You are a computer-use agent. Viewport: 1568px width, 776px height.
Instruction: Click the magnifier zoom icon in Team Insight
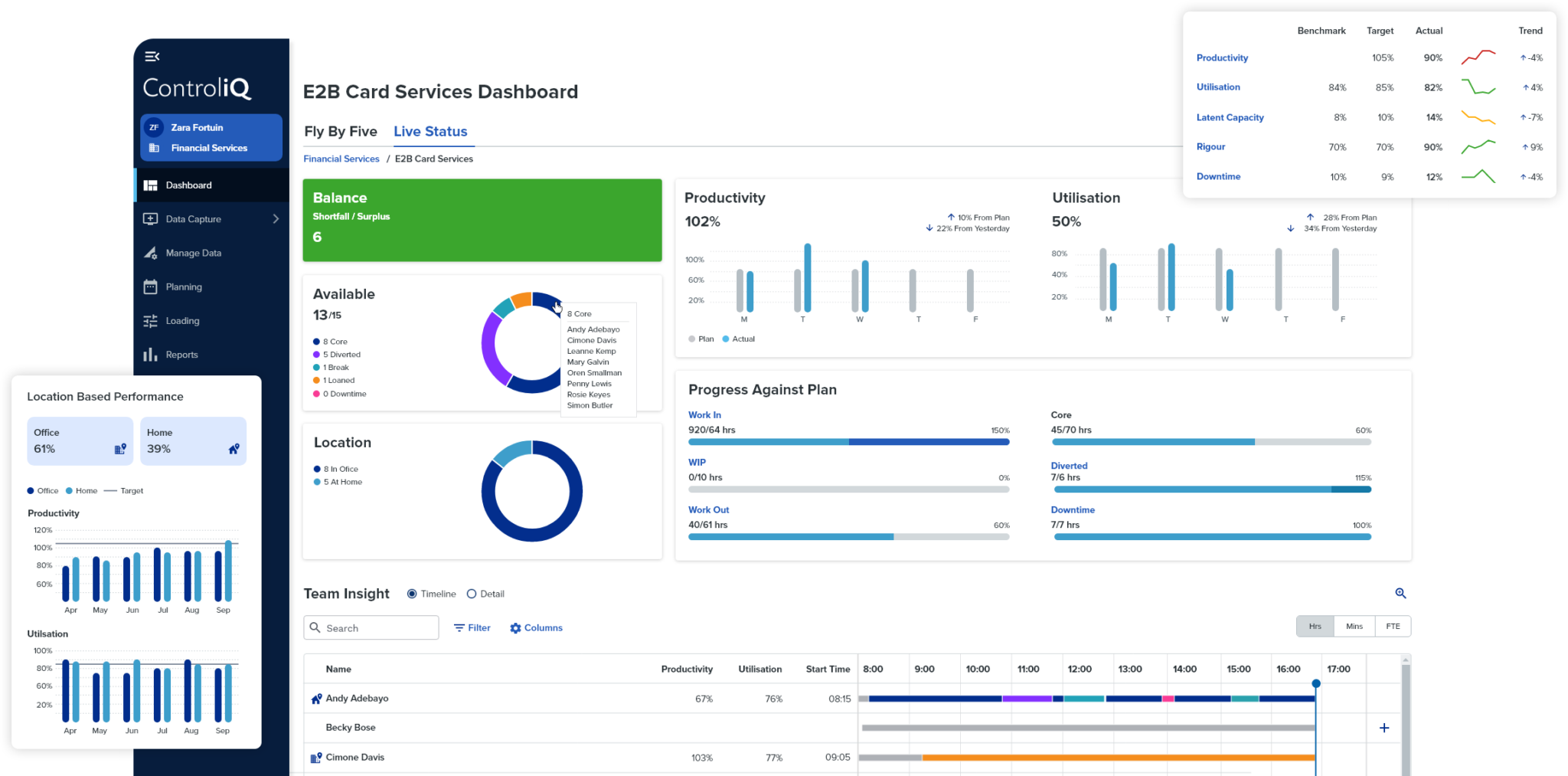pos(1400,593)
